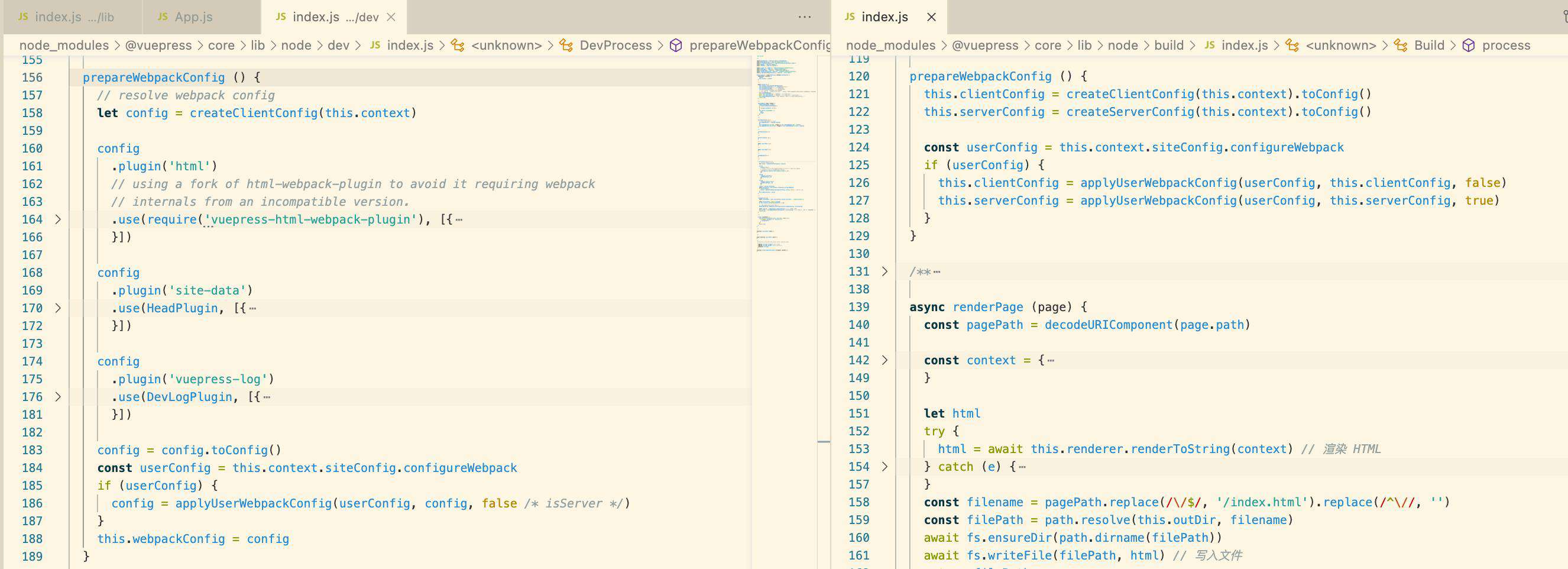The height and width of the screenshot is (569, 1568).
Task: Open core breadcrumb in right editor
Action: pyautogui.click(x=1048, y=45)
